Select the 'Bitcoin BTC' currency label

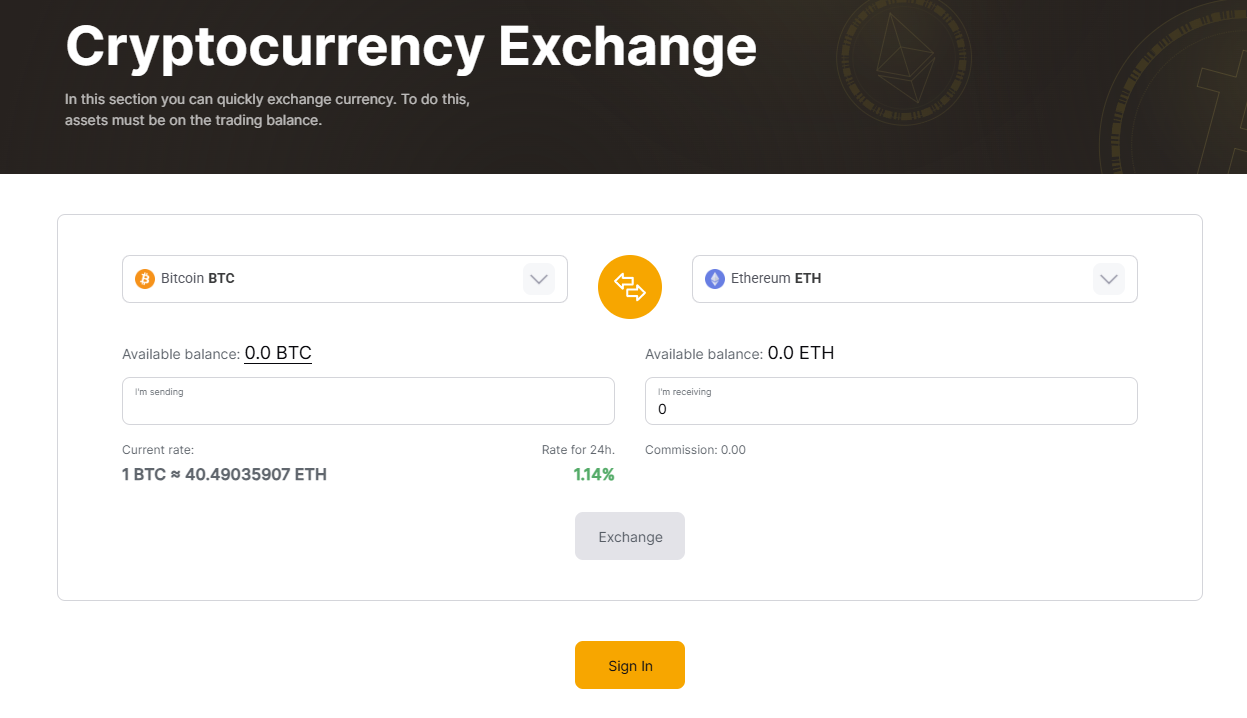(x=198, y=278)
